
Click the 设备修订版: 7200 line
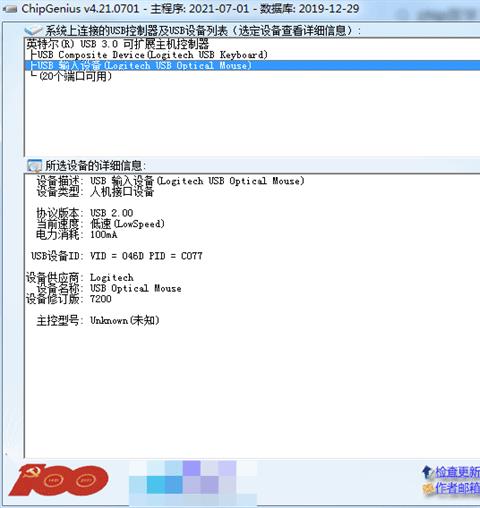[69, 299]
